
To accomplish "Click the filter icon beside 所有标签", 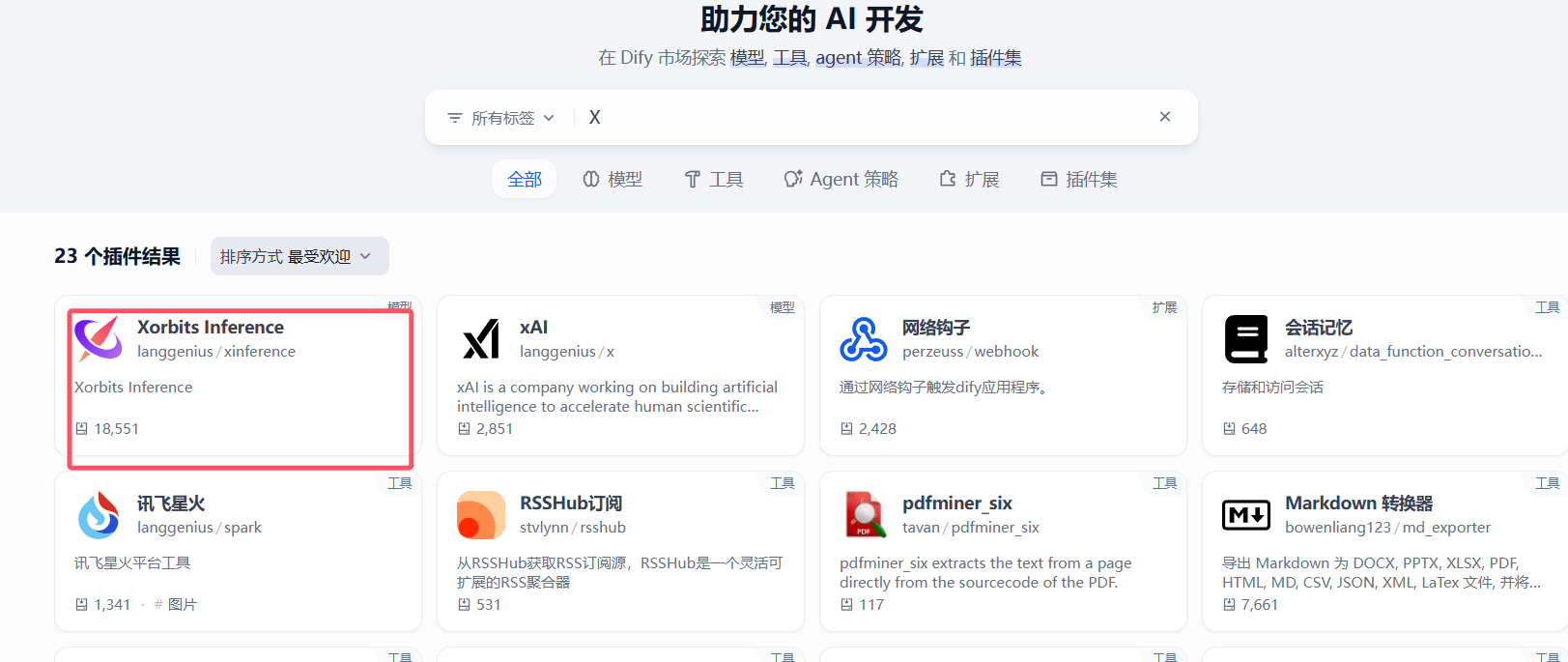I will [455, 118].
